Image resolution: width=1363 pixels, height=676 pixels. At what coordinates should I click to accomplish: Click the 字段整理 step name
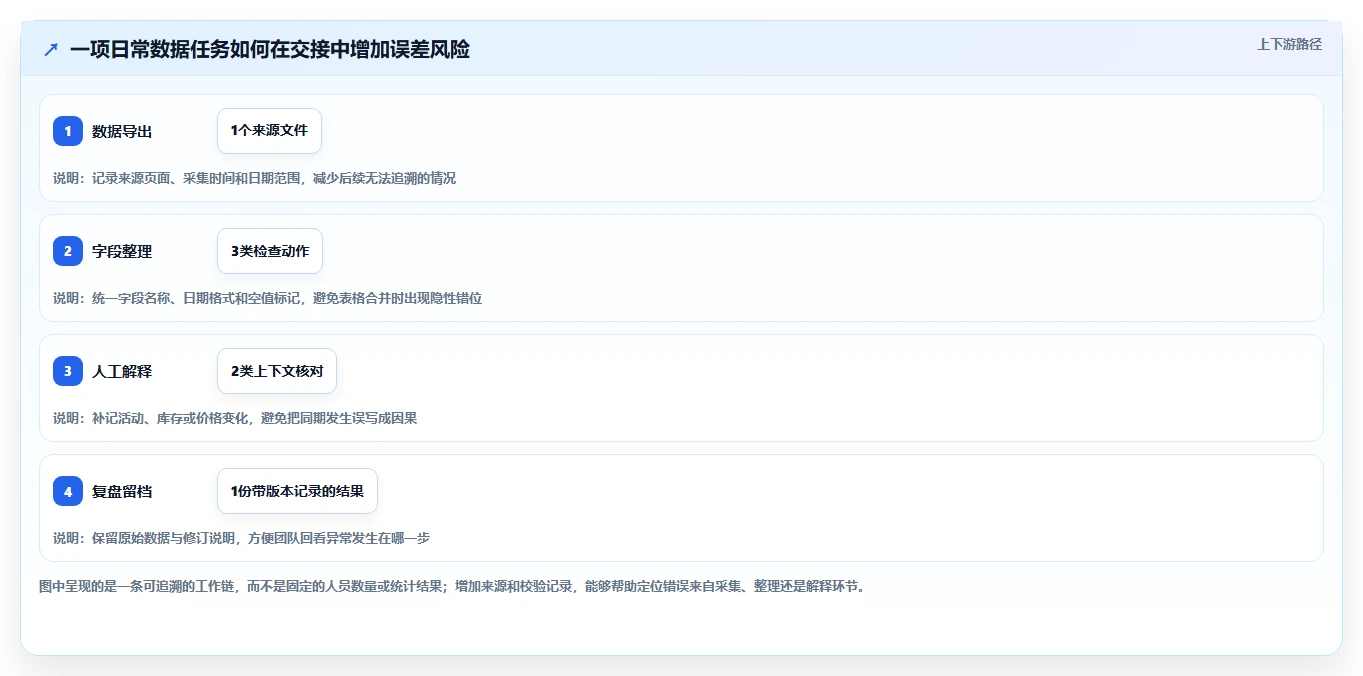pyautogui.click(x=122, y=251)
